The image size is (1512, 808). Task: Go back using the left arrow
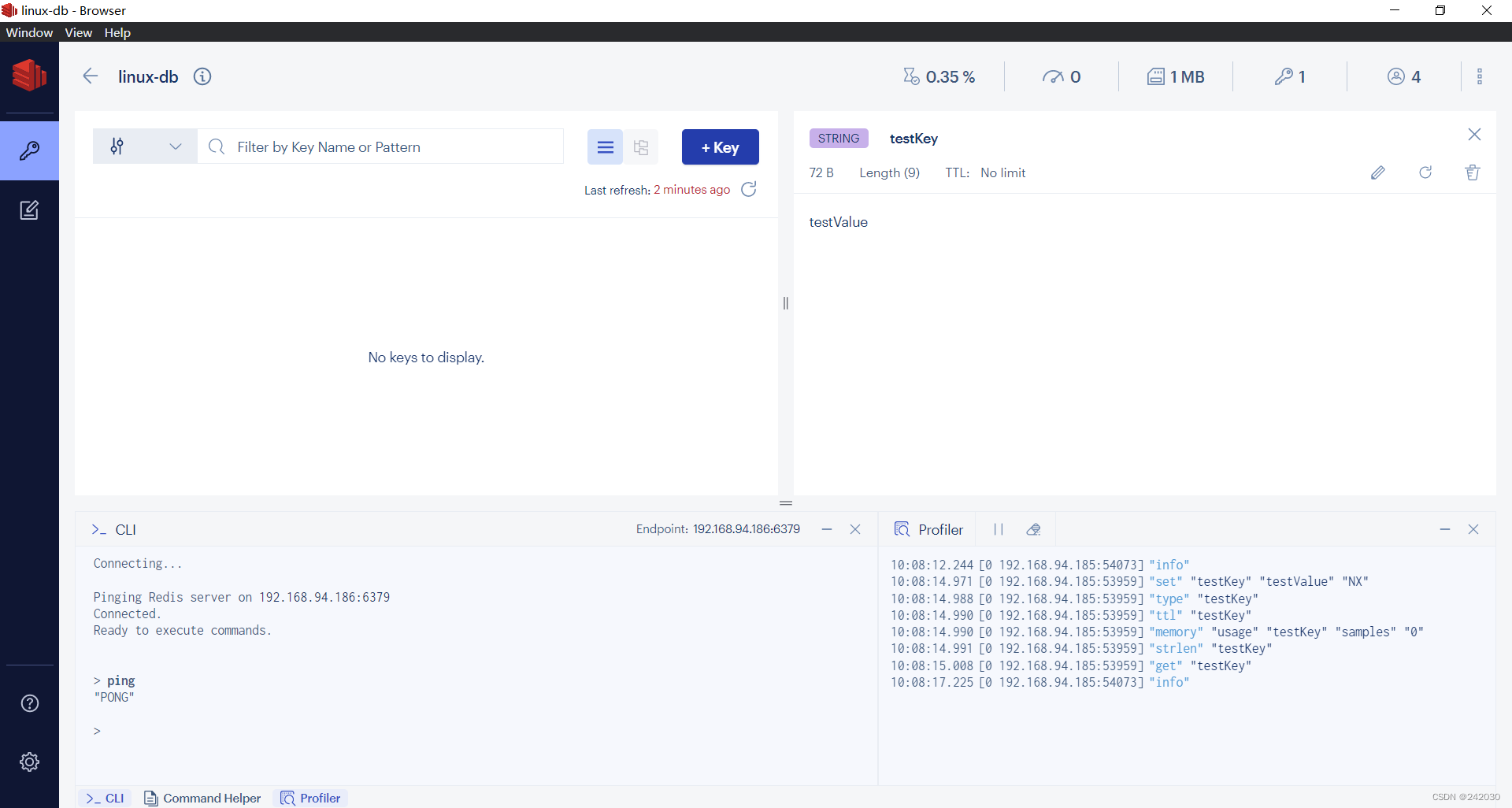(90, 76)
